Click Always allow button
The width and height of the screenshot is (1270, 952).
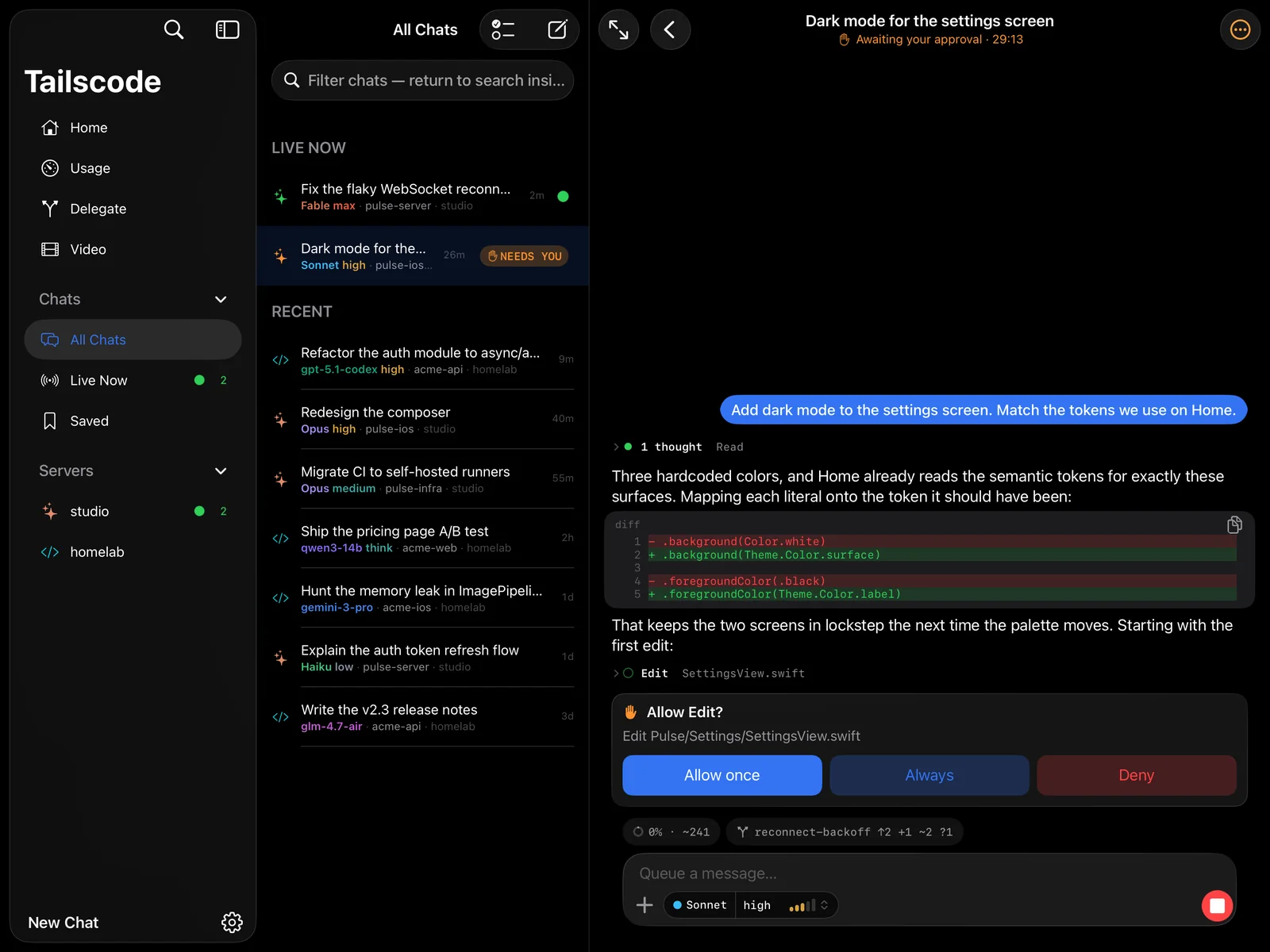[x=929, y=775]
